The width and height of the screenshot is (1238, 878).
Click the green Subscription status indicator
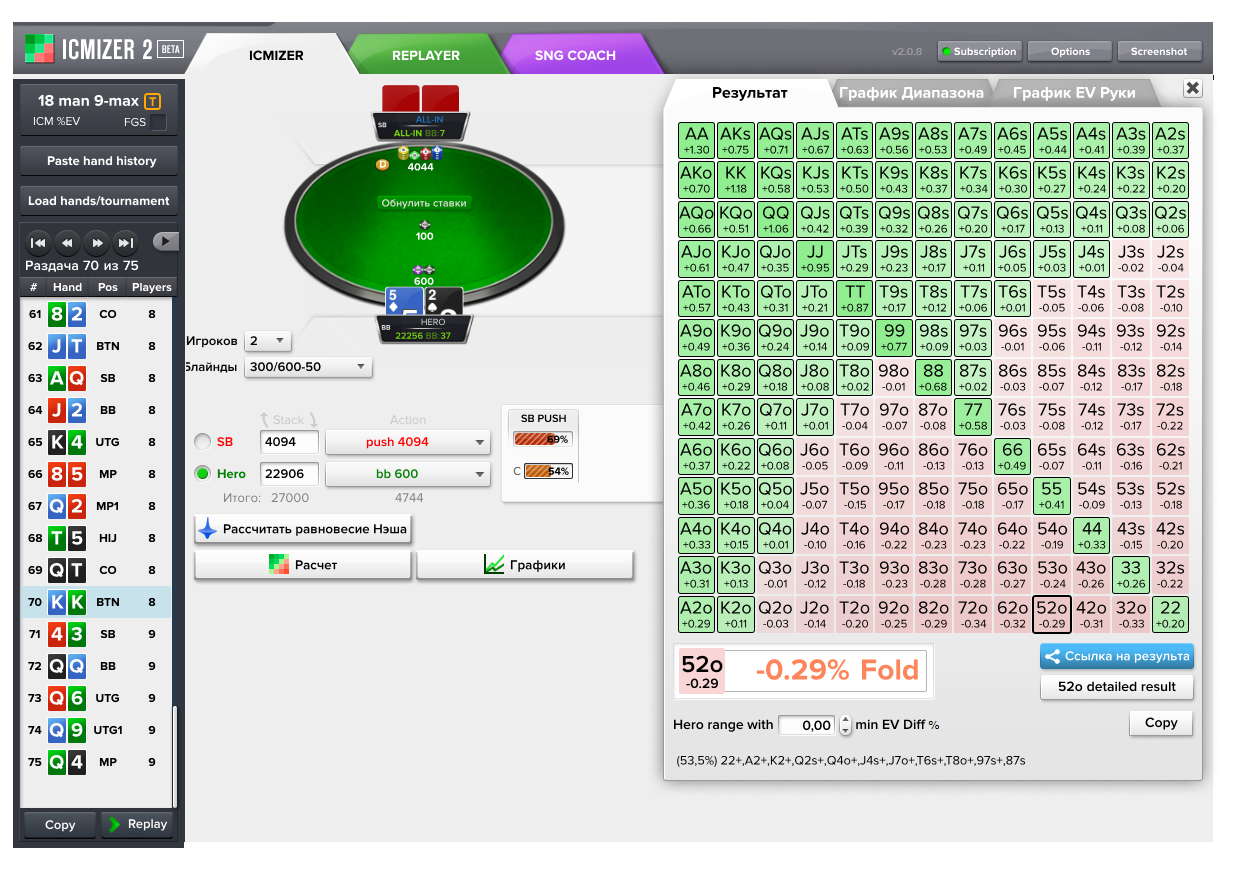(x=945, y=51)
